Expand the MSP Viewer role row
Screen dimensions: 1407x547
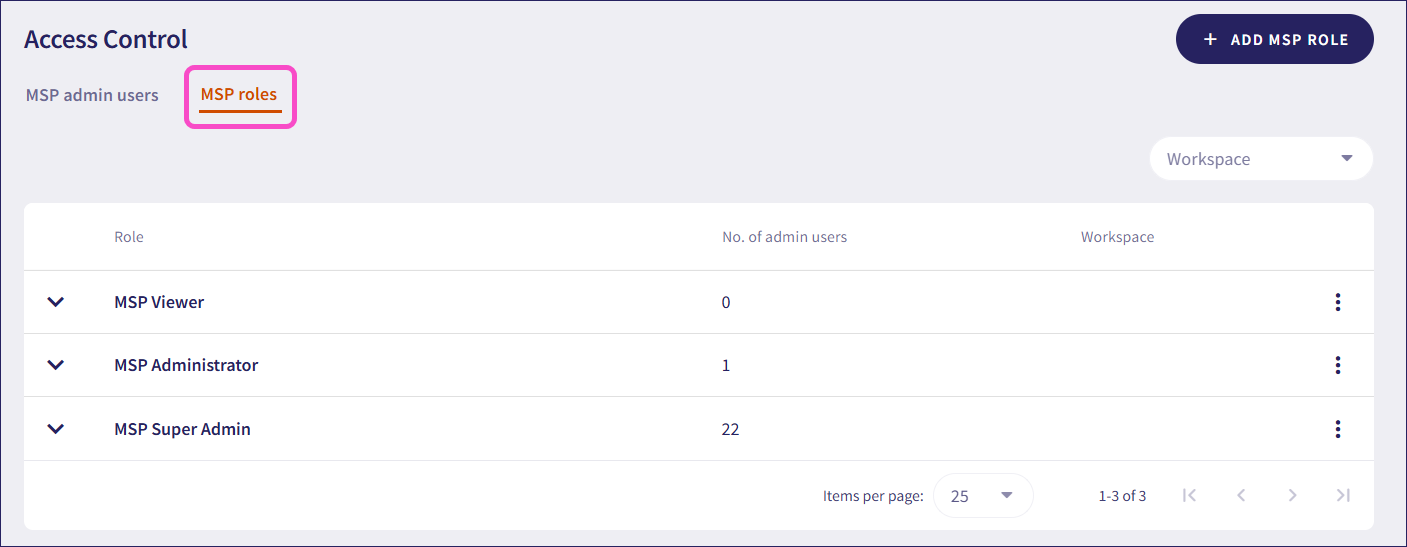(x=56, y=302)
